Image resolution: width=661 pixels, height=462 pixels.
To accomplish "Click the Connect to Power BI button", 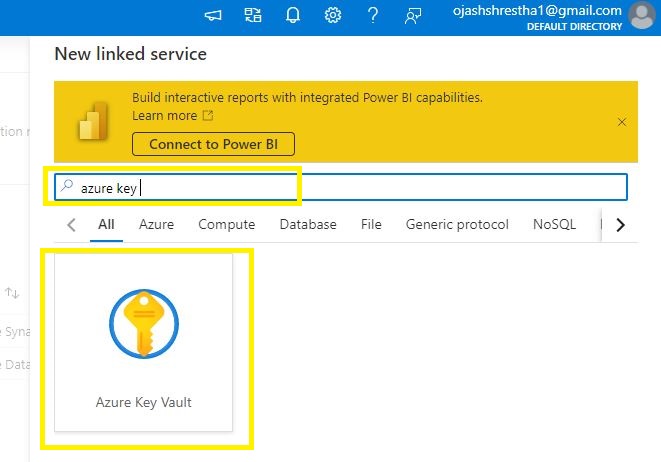I will click(213, 144).
